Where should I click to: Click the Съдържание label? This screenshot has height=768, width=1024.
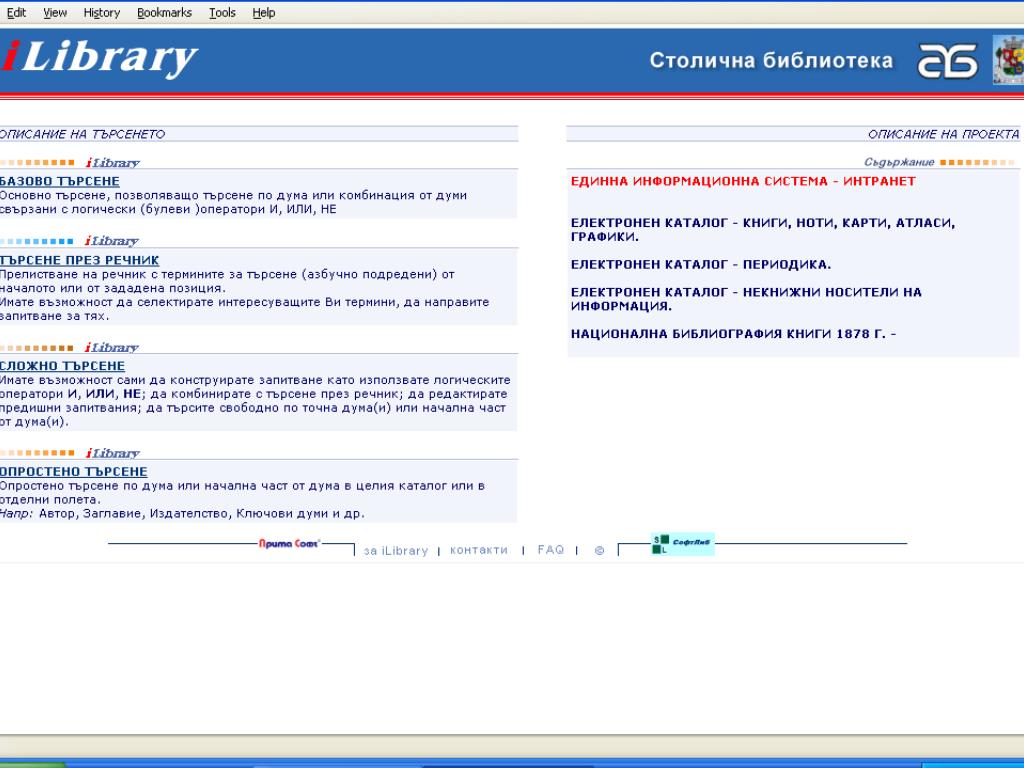click(x=899, y=162)
